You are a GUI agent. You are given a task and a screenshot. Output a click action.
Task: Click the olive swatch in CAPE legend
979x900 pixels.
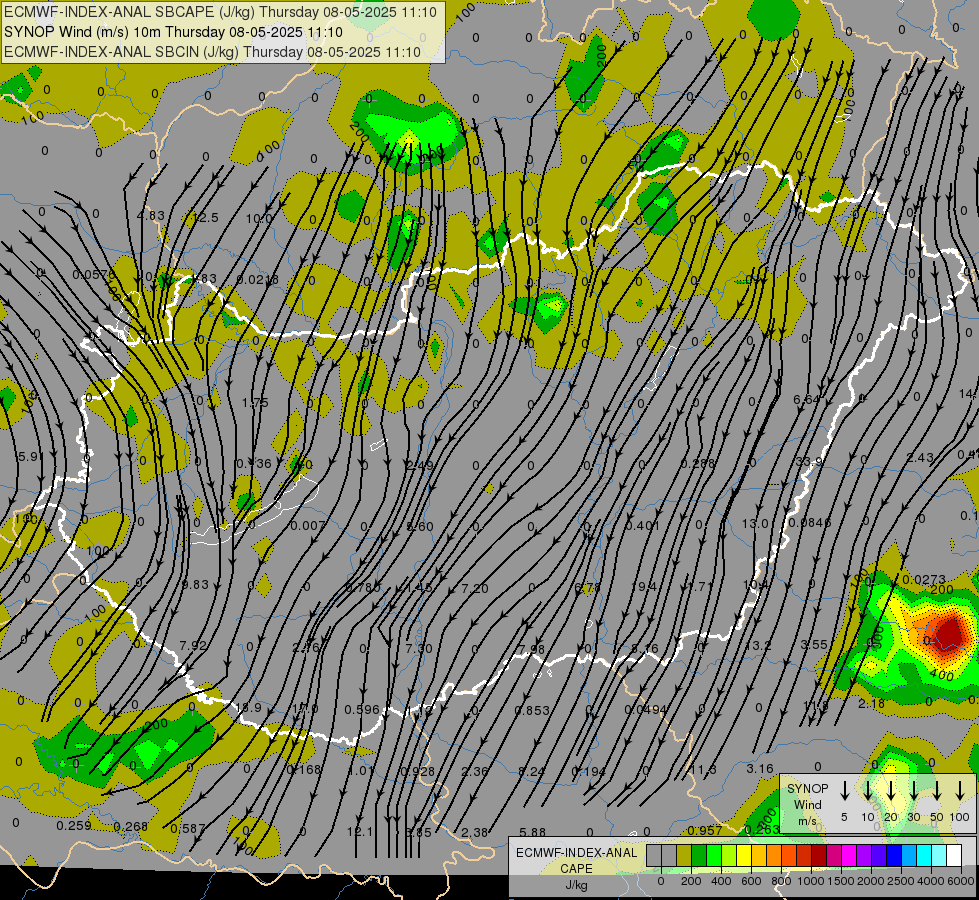pyautogui.click(x=684, y=856)
